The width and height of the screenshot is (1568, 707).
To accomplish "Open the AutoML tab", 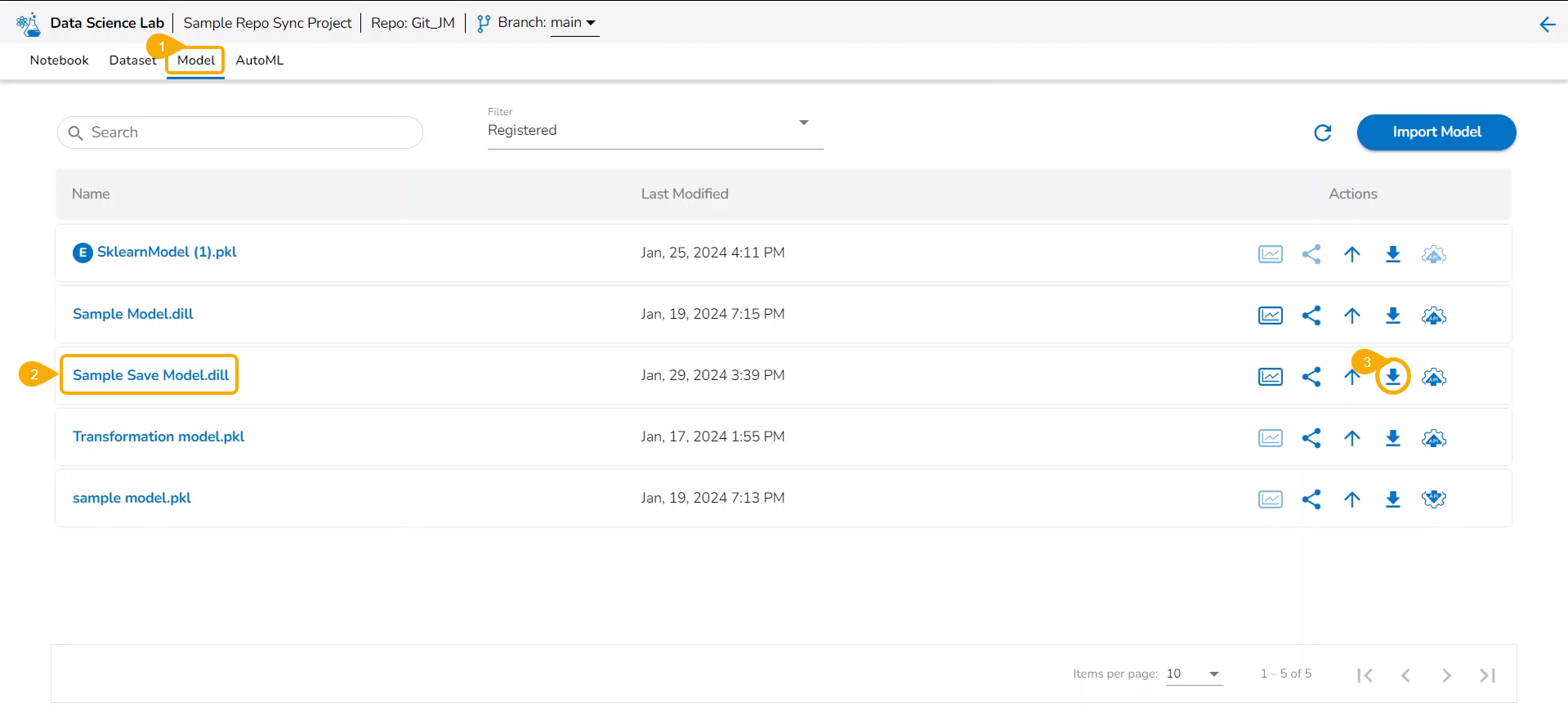I will point(259,60).
